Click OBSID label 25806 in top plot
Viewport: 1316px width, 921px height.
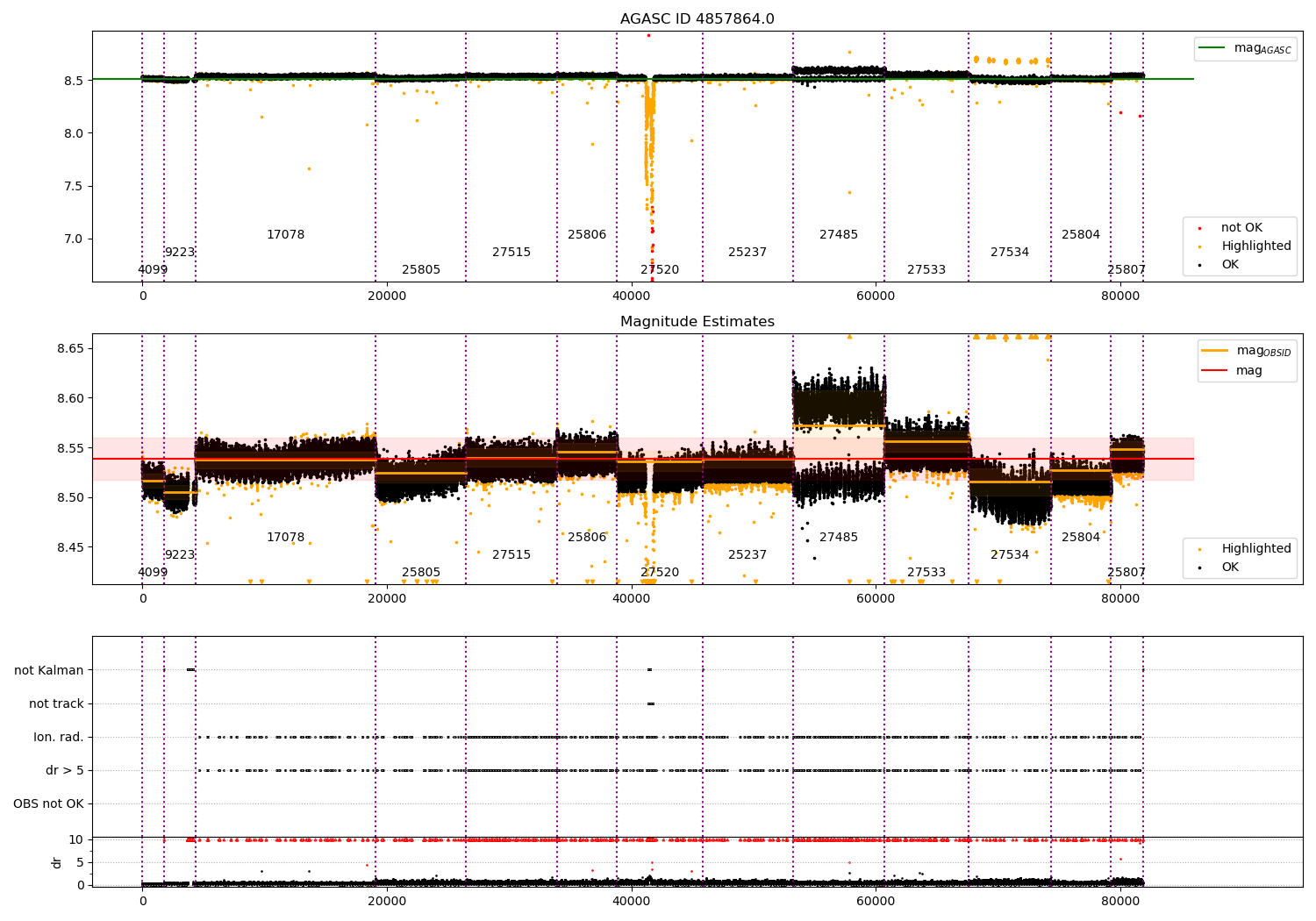(587, 235)
